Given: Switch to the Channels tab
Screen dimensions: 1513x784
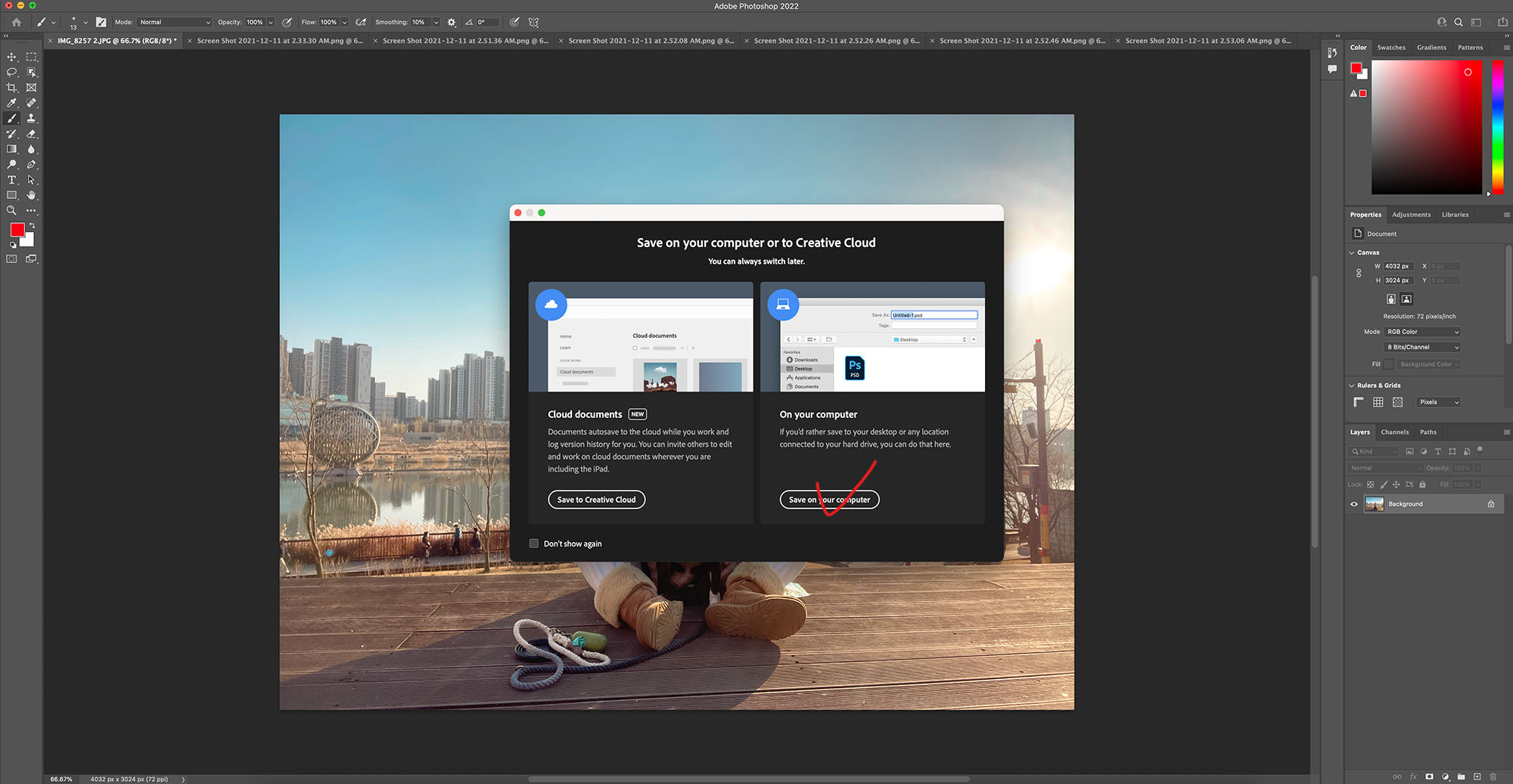Looking at the screenshot, I should (1395, 432).
